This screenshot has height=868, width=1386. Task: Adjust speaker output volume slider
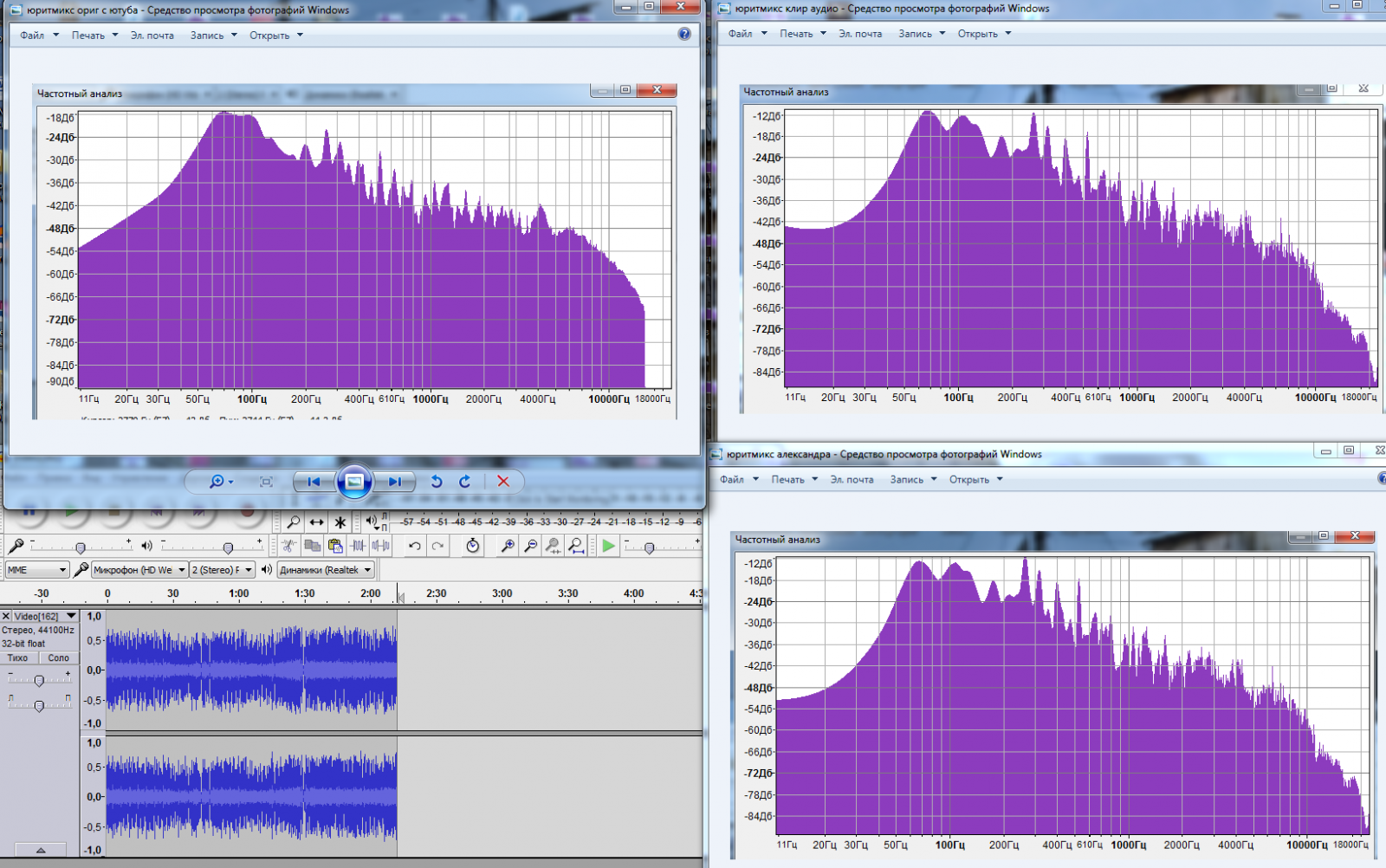point(228,547)
